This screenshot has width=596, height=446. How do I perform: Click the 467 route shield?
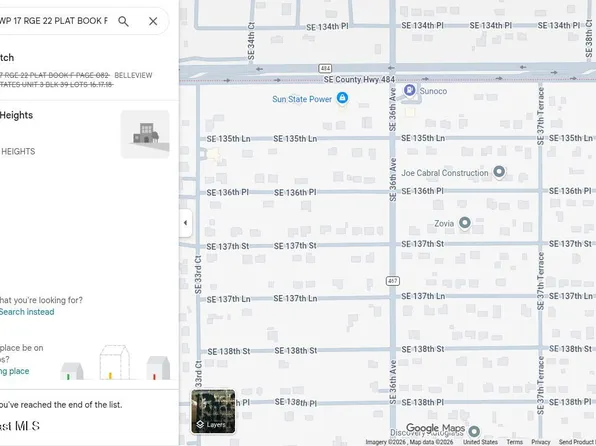point(393,281)
